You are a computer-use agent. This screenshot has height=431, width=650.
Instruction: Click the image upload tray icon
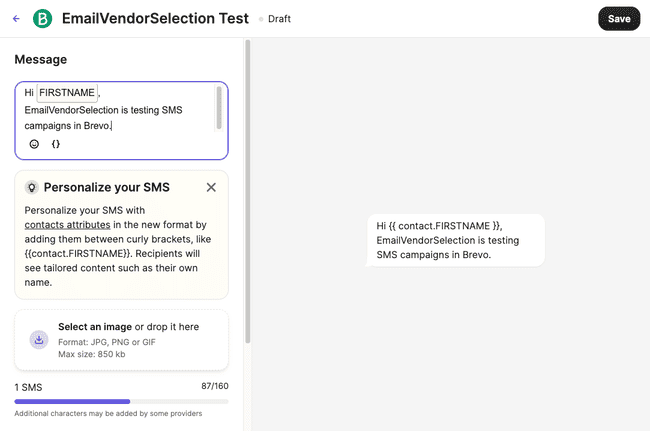click(x=39, y=340)
